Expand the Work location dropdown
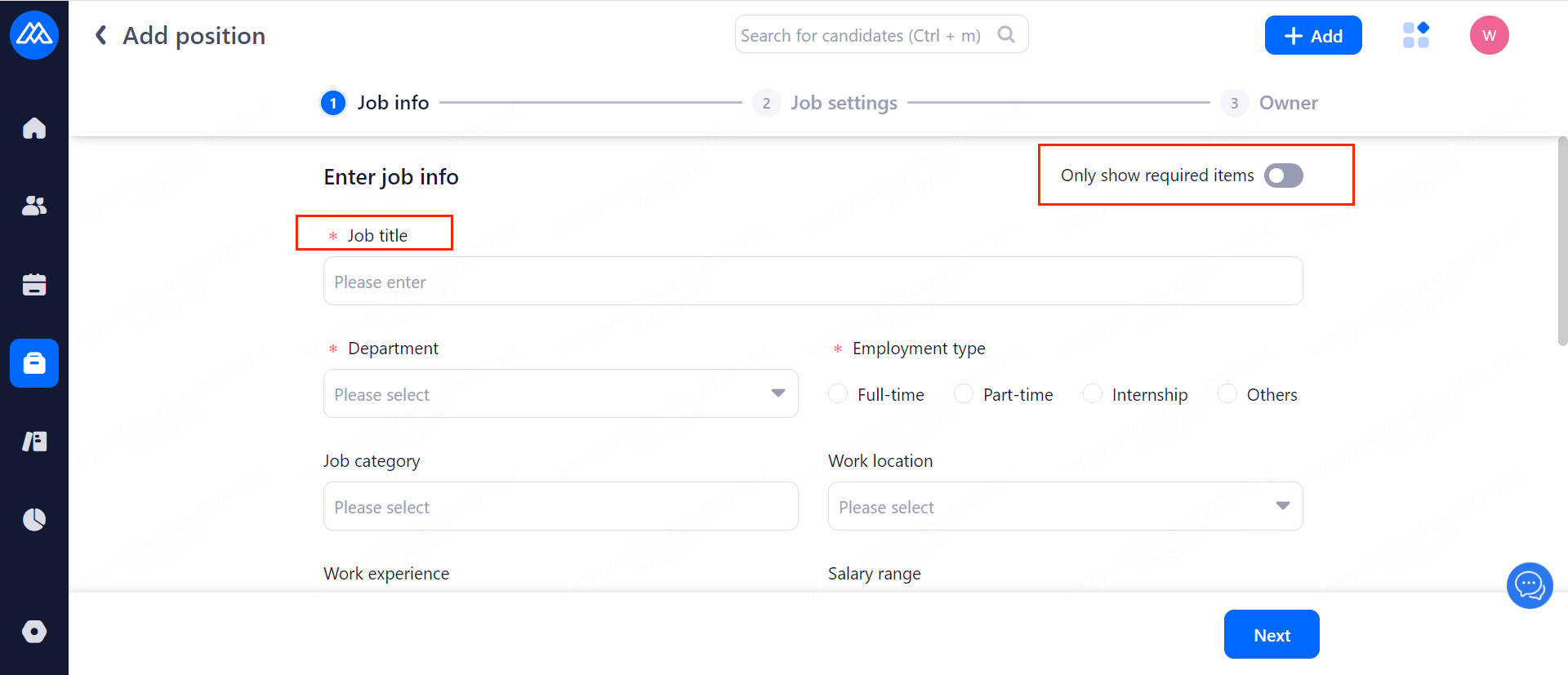This screenshot has width=1568, height=675. pyautogui.click(x=1065, y=506)
